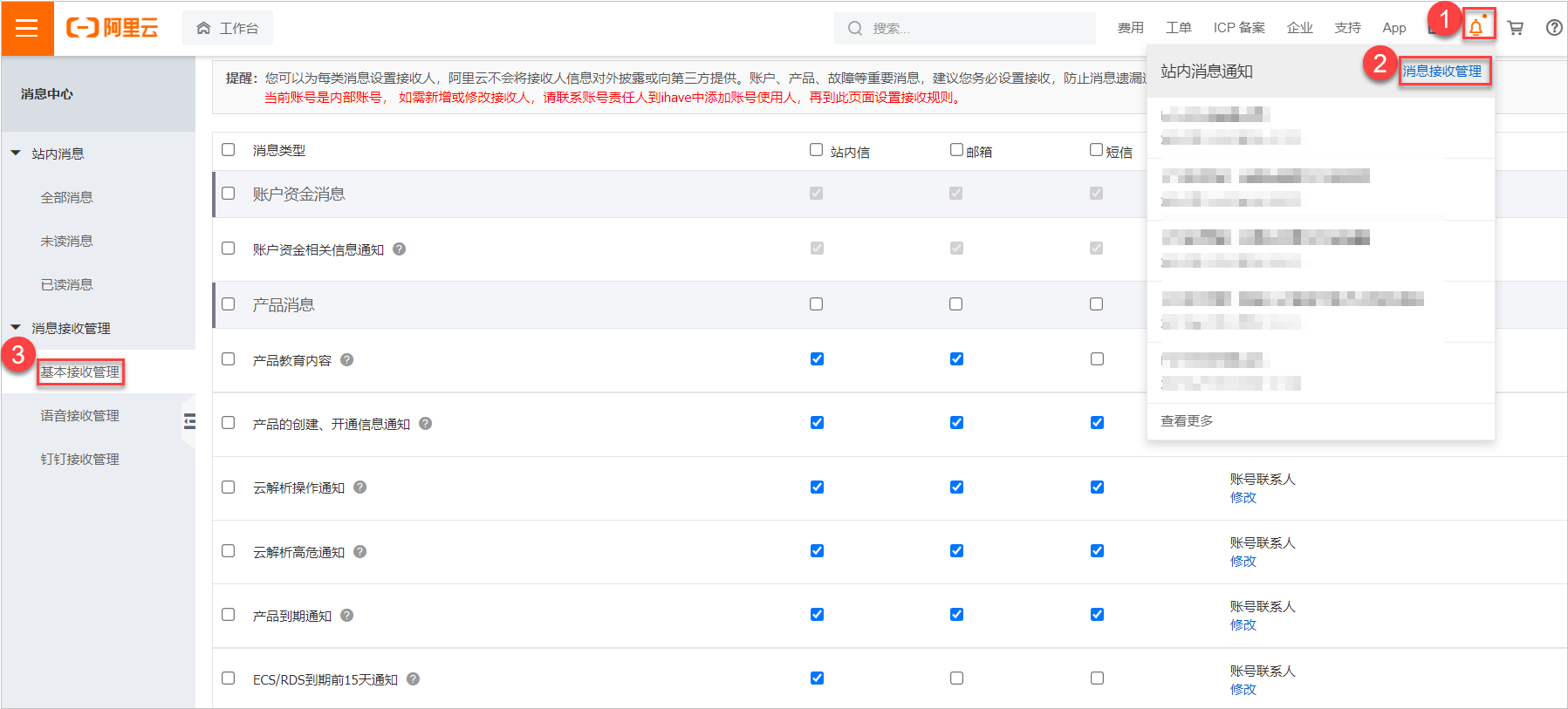Screen dimensions: 1568x709
Task: Click the 消息中心 sidebar heading
Action: click(x=47, y=93)
